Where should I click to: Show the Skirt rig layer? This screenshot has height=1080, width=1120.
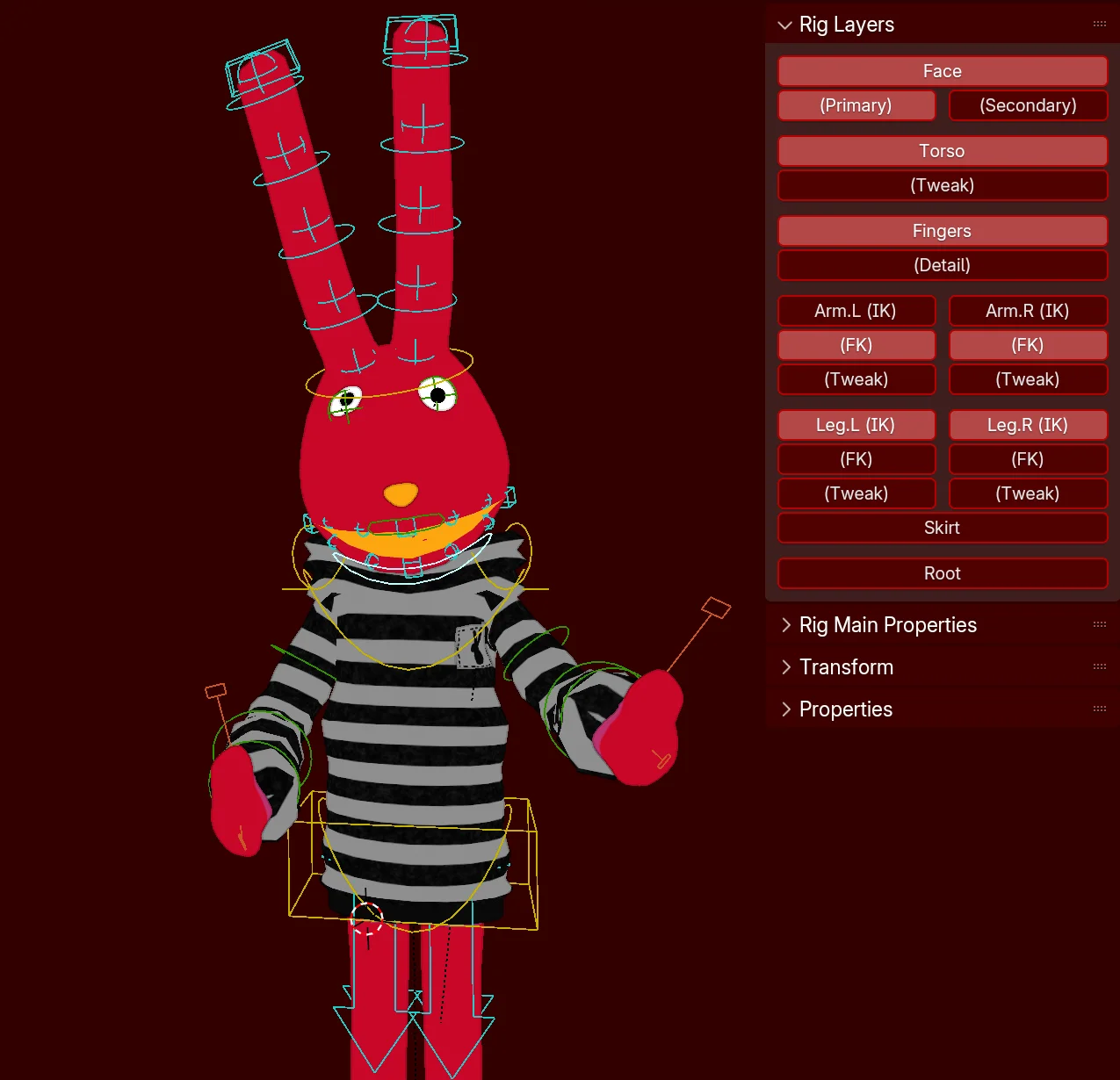pyautogui.click(x=942, y=528)
